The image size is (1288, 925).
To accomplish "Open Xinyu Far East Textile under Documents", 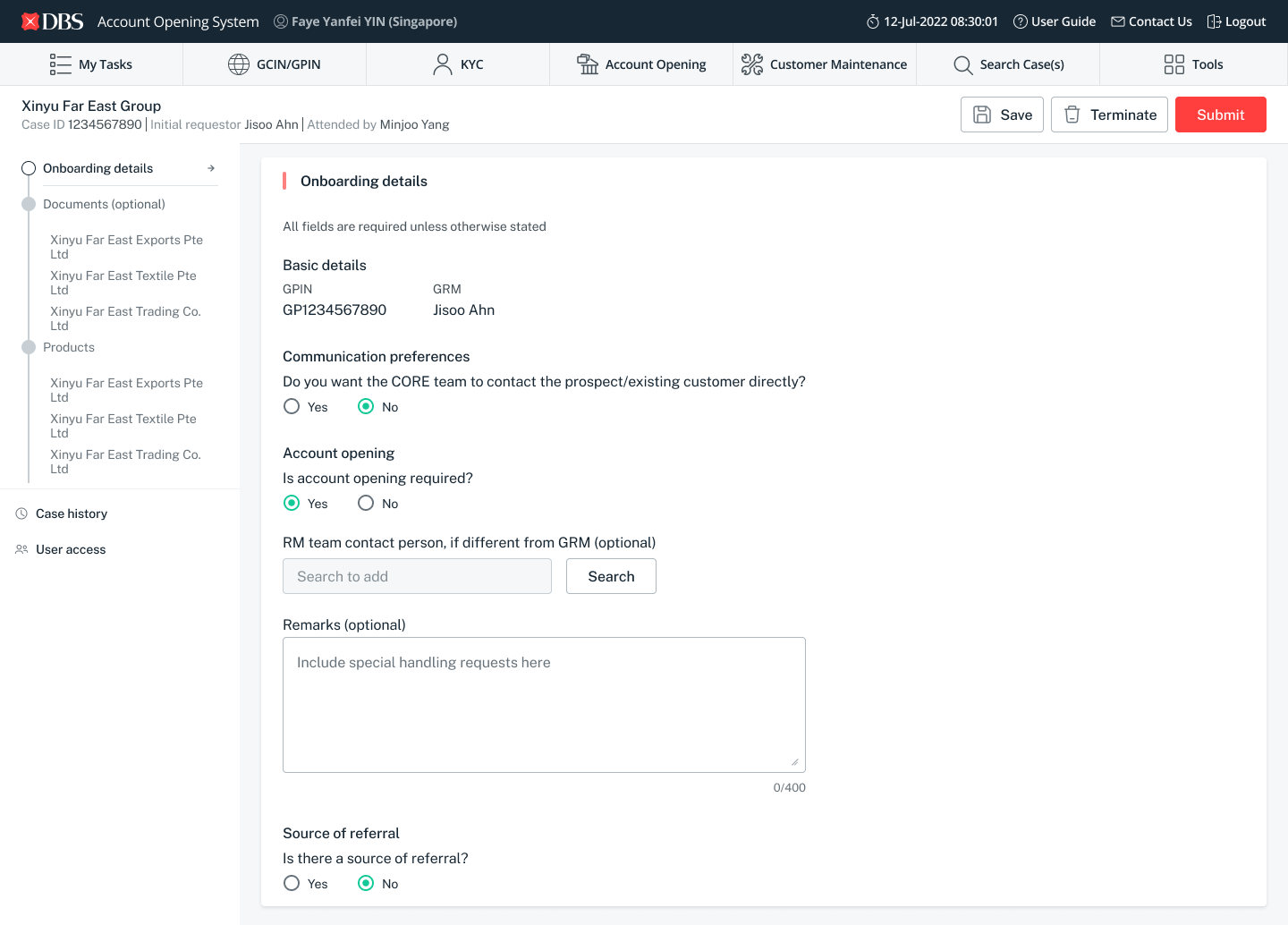I will pyautogui.click(x=123, y=283).
